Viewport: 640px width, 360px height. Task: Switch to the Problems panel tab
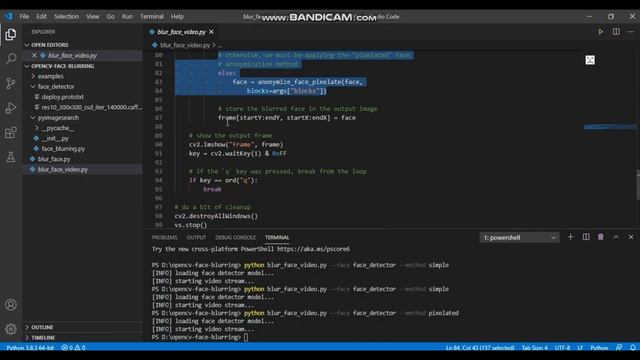point(164,238)
